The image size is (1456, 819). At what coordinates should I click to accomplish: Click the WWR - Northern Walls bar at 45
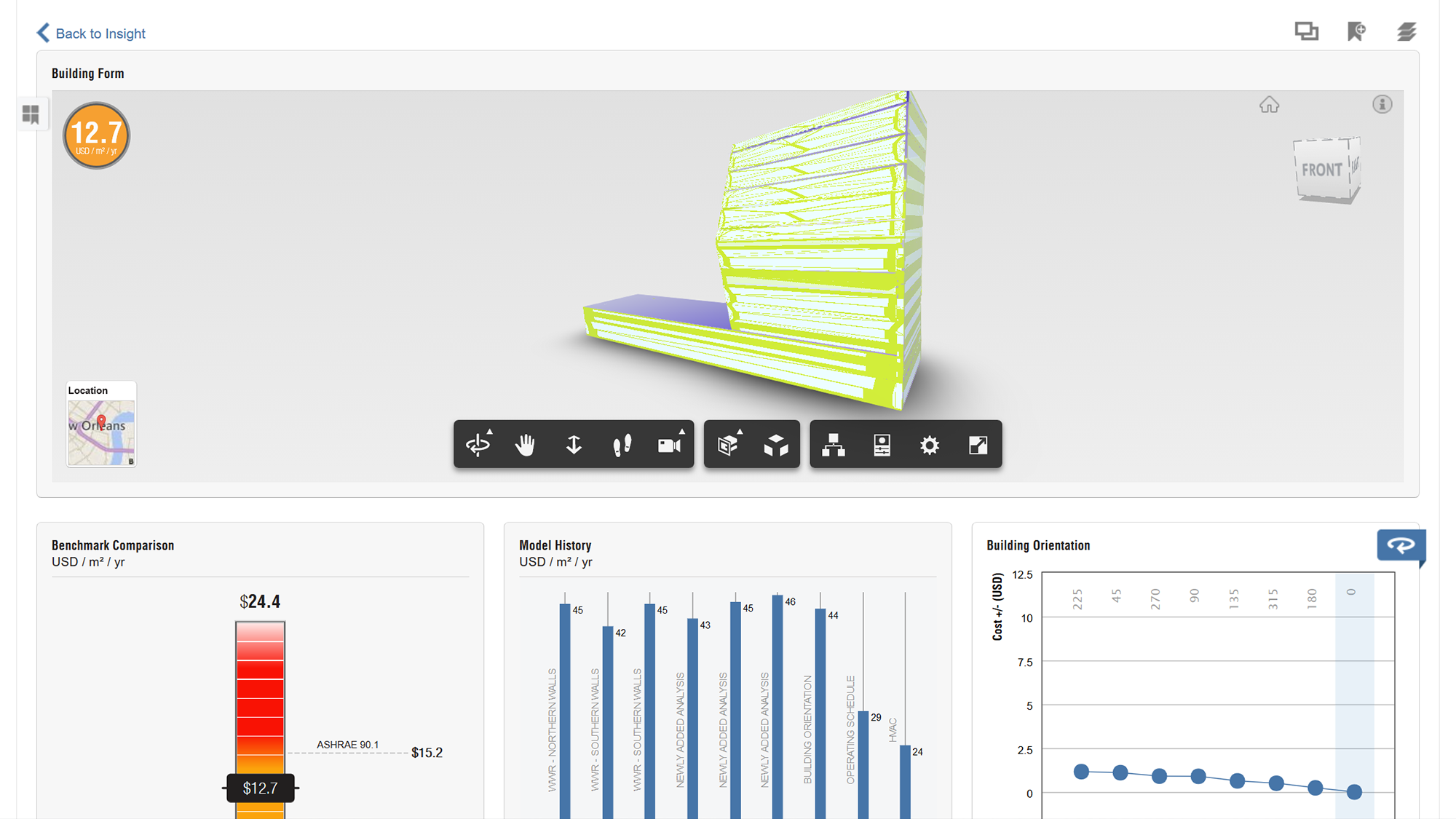565,711
